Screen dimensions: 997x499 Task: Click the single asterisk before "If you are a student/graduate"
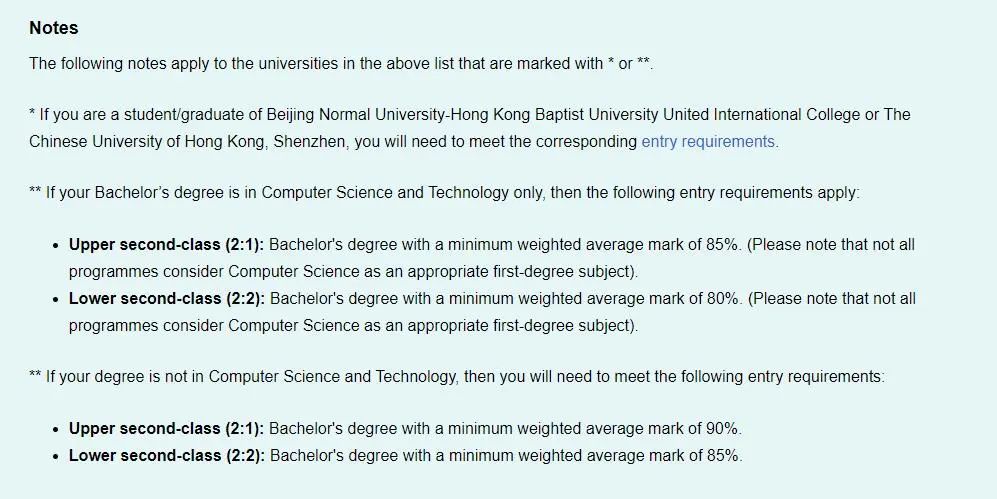32,113
